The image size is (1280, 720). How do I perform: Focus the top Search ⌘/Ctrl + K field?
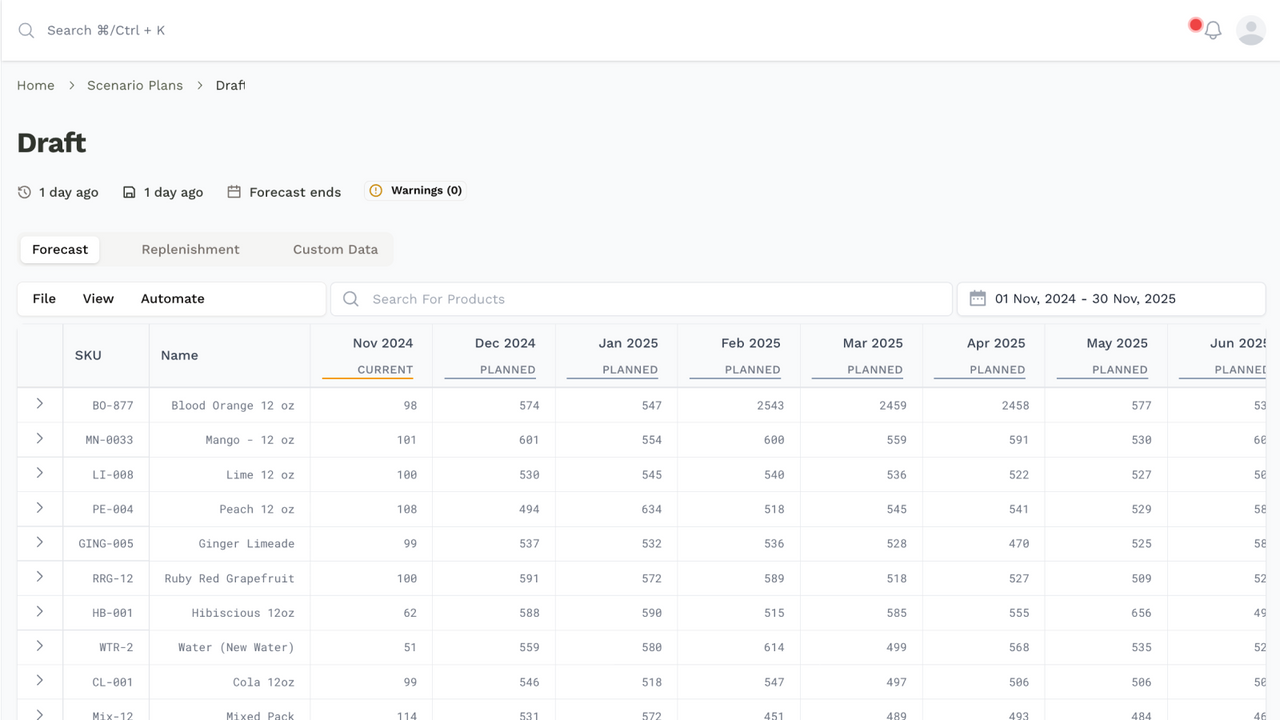point(106,31)
